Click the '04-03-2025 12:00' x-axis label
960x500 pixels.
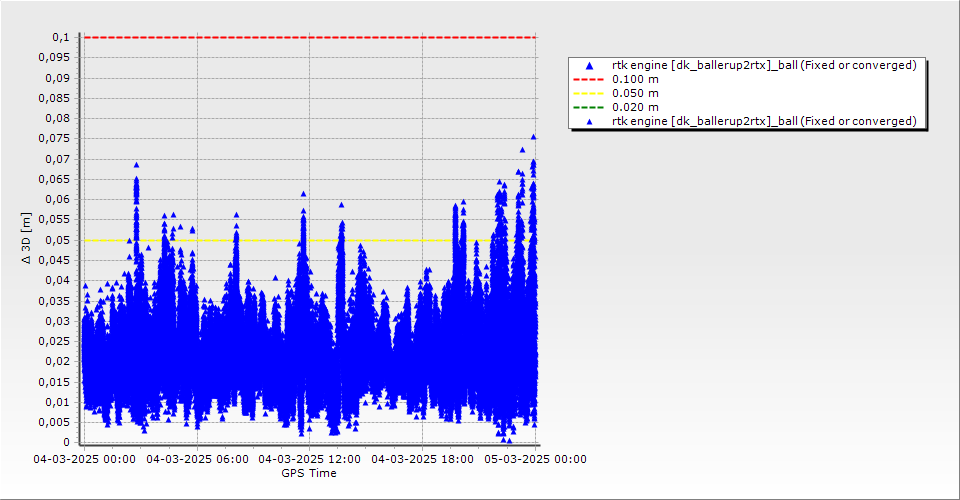[310, 459]
